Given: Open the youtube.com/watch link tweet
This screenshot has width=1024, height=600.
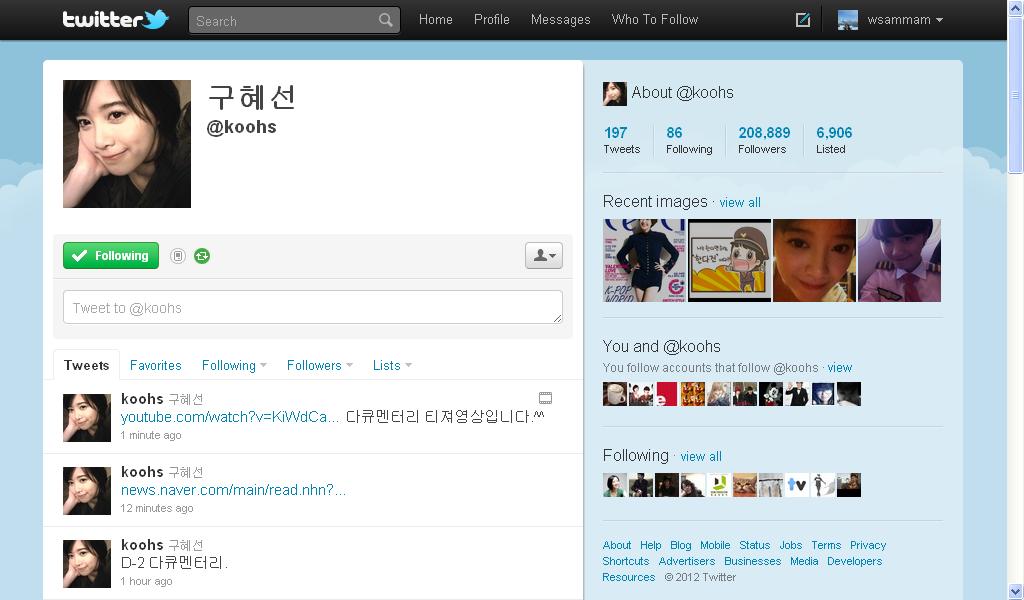Looking at the screenshot, I should [x=230, y=417].
